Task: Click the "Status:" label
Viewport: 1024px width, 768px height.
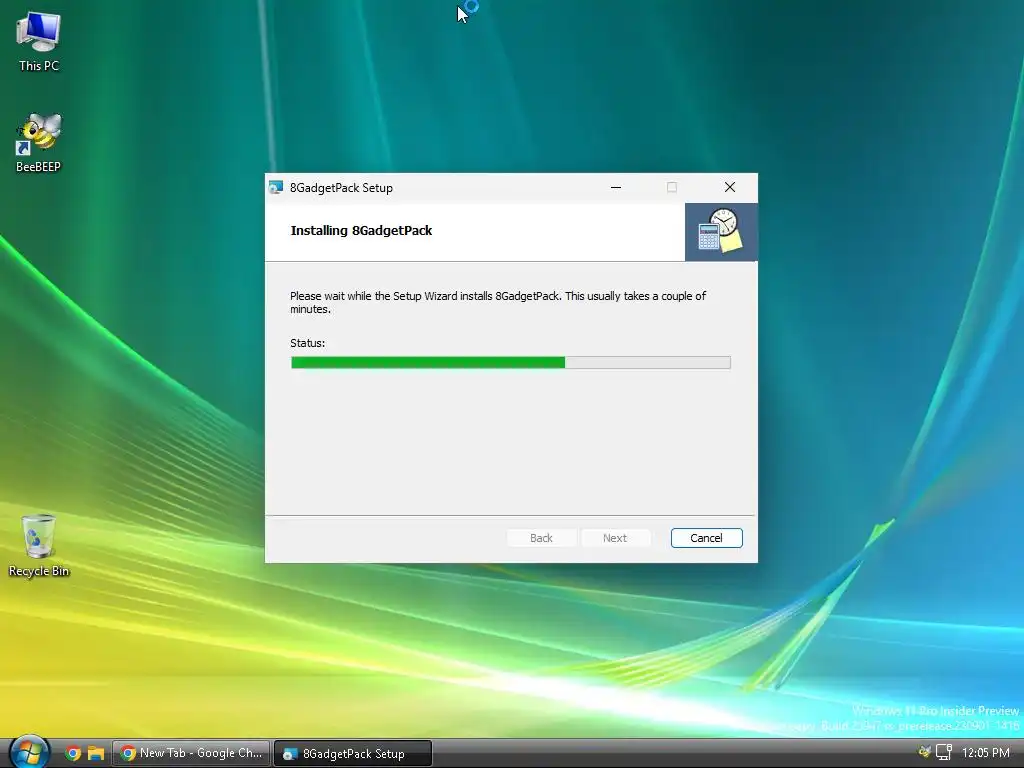Action: (x=308, y=343)
